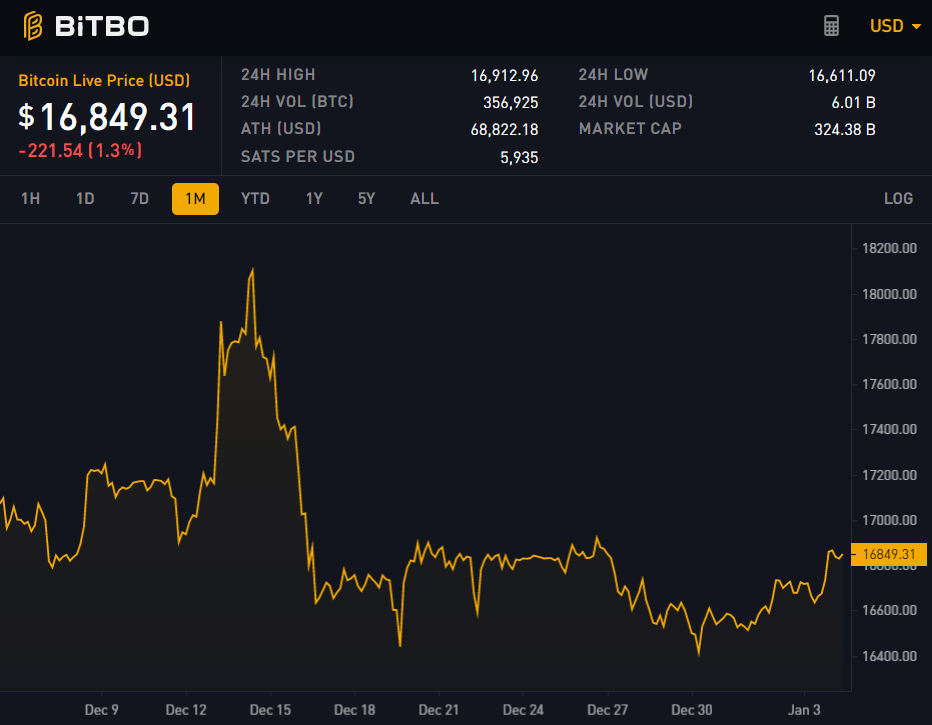The width and height of the screenshot is (932, 725).
Task: Show year-to-date YTD chart
Action: [x=255, y=198]
